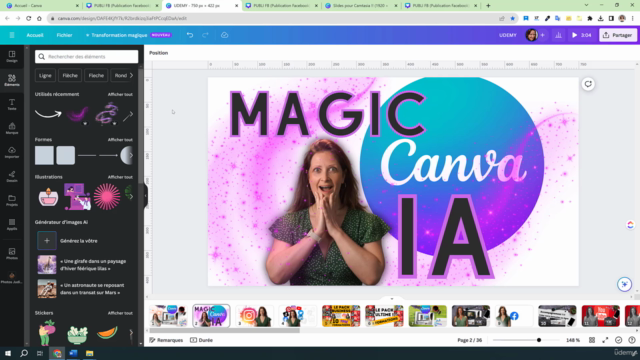Open the Applis sidebar panel
640x360 pixels.
[12, 224]
